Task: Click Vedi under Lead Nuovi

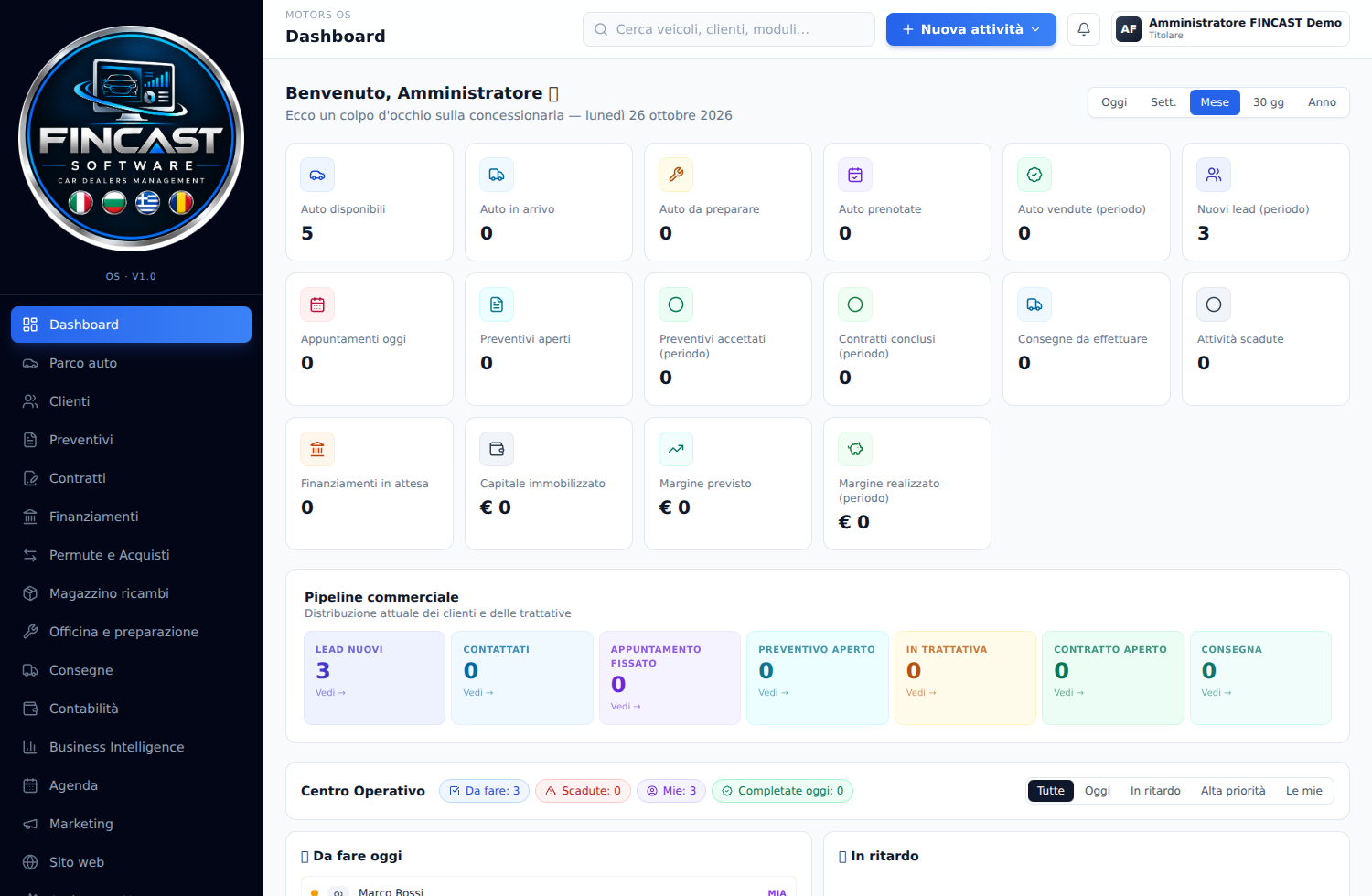Action: coord(330,693)
